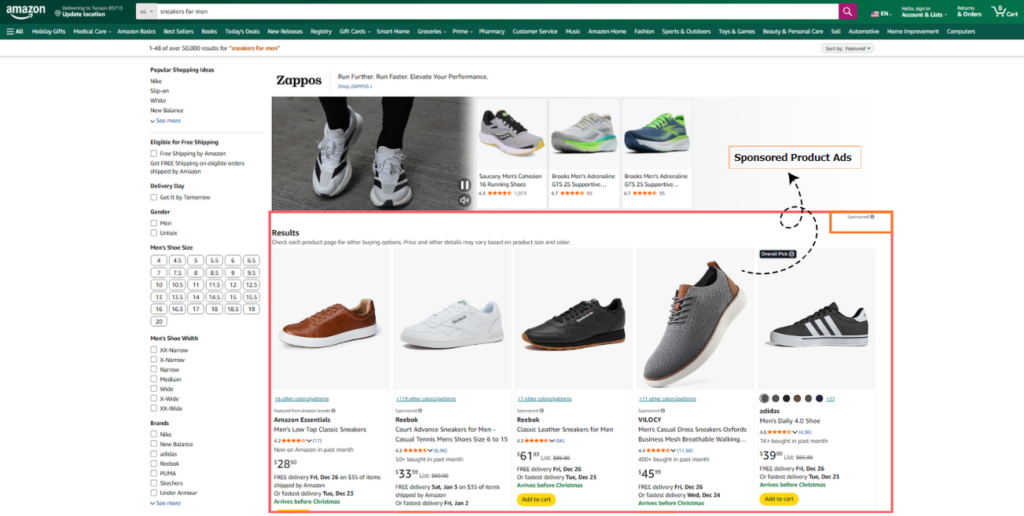
Task: Expand See more under Brands
Action: pyautogui.click(x=166, y=504)
